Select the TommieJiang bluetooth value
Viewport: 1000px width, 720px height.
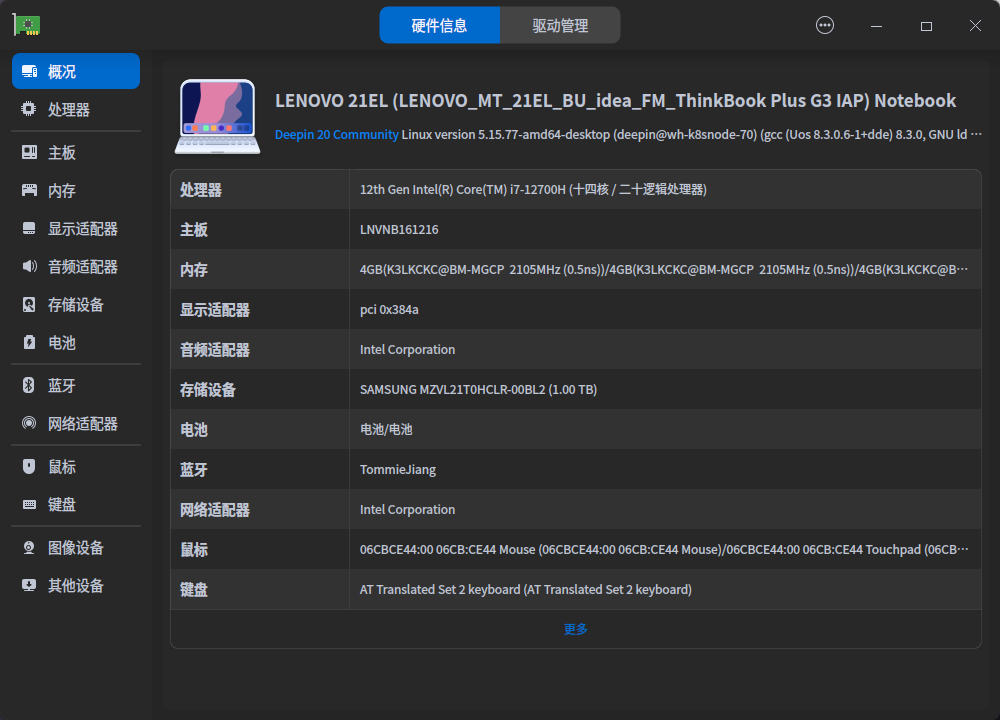[398, 469]
